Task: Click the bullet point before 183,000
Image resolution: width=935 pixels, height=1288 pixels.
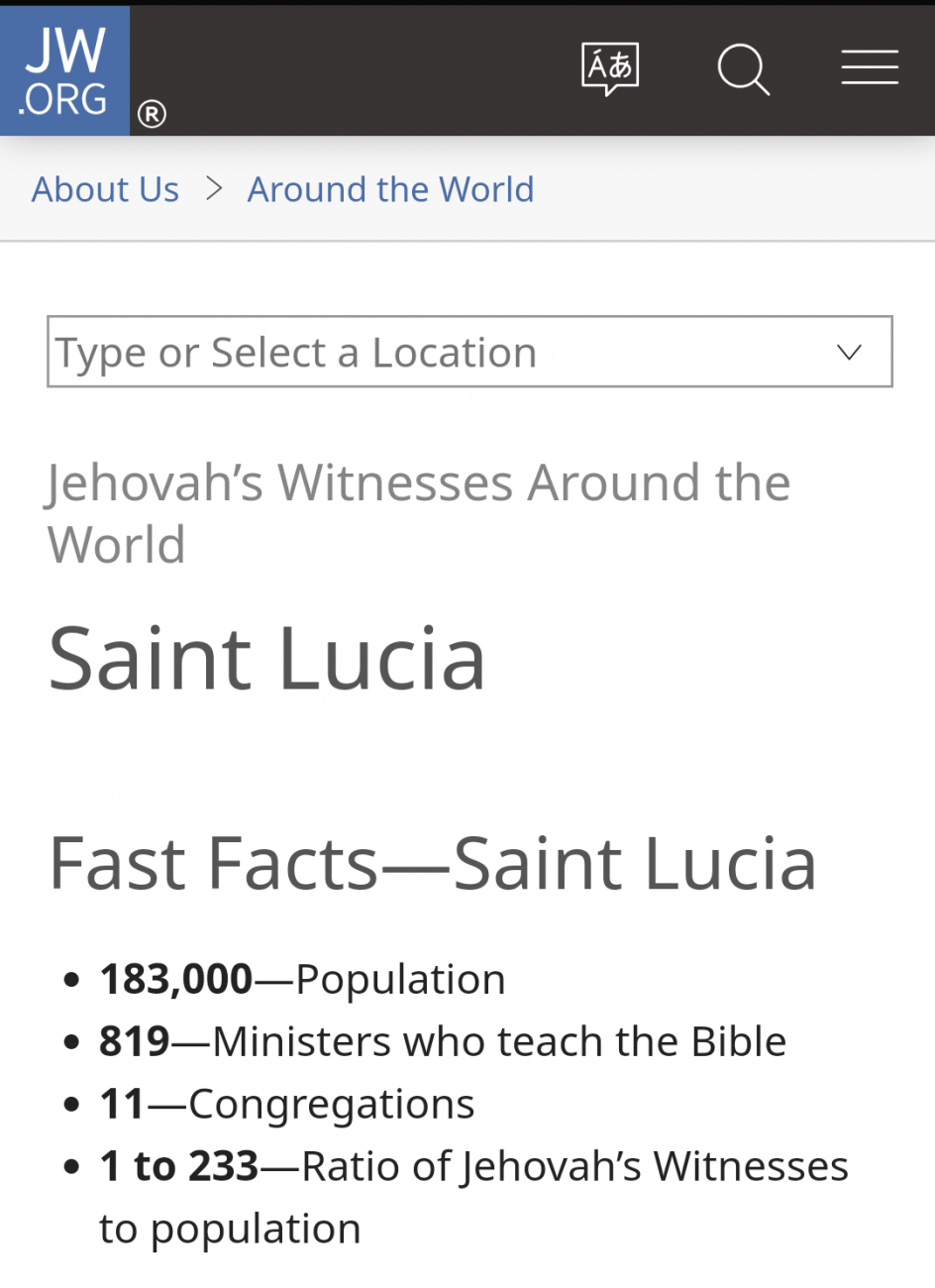Action: tap(70, 981)
